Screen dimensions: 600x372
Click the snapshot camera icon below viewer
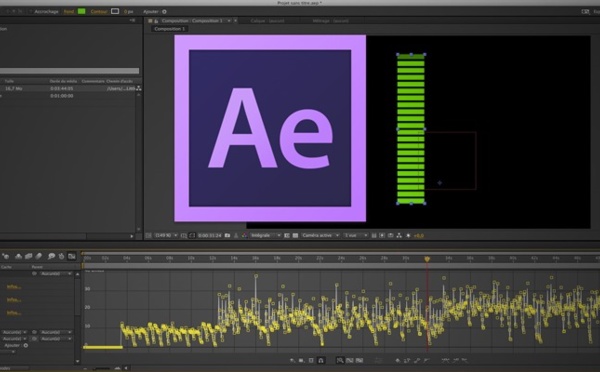(227, 235)
